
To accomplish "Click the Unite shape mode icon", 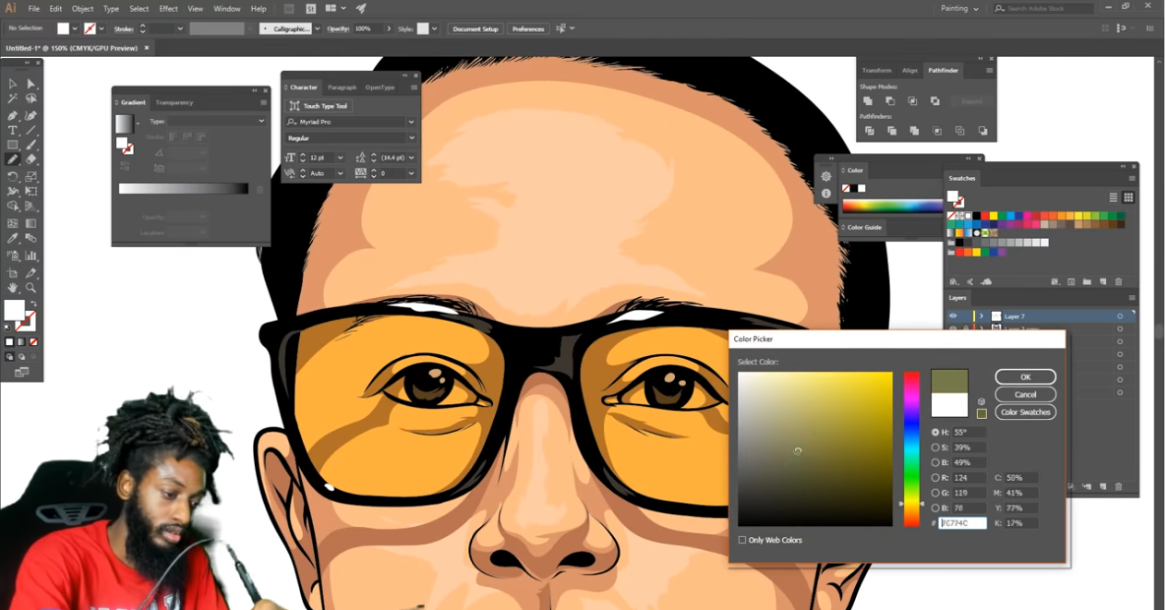I will pos(868,101).
